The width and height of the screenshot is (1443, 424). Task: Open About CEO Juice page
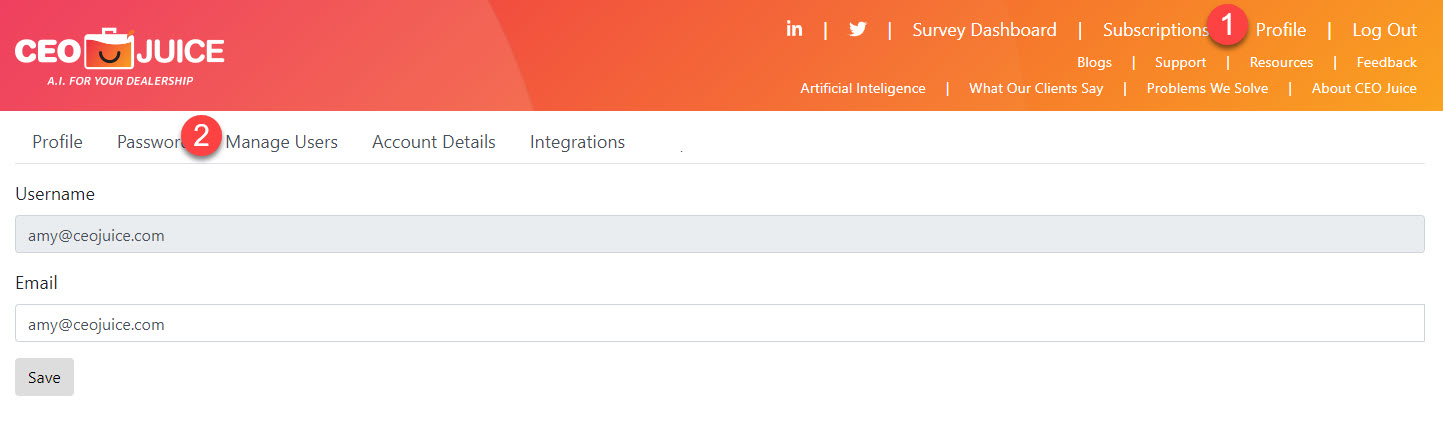[x=1364, y=88]
